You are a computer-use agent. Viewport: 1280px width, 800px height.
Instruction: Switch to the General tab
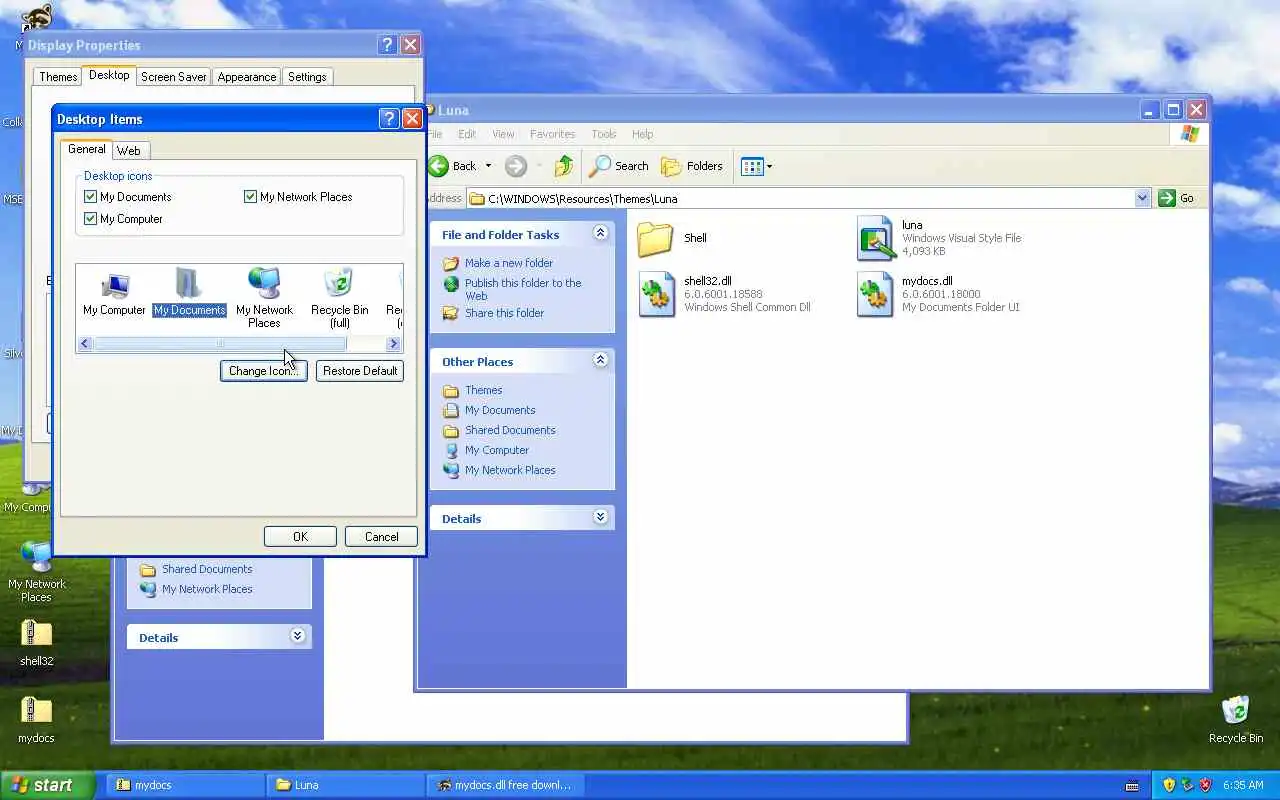87,149
